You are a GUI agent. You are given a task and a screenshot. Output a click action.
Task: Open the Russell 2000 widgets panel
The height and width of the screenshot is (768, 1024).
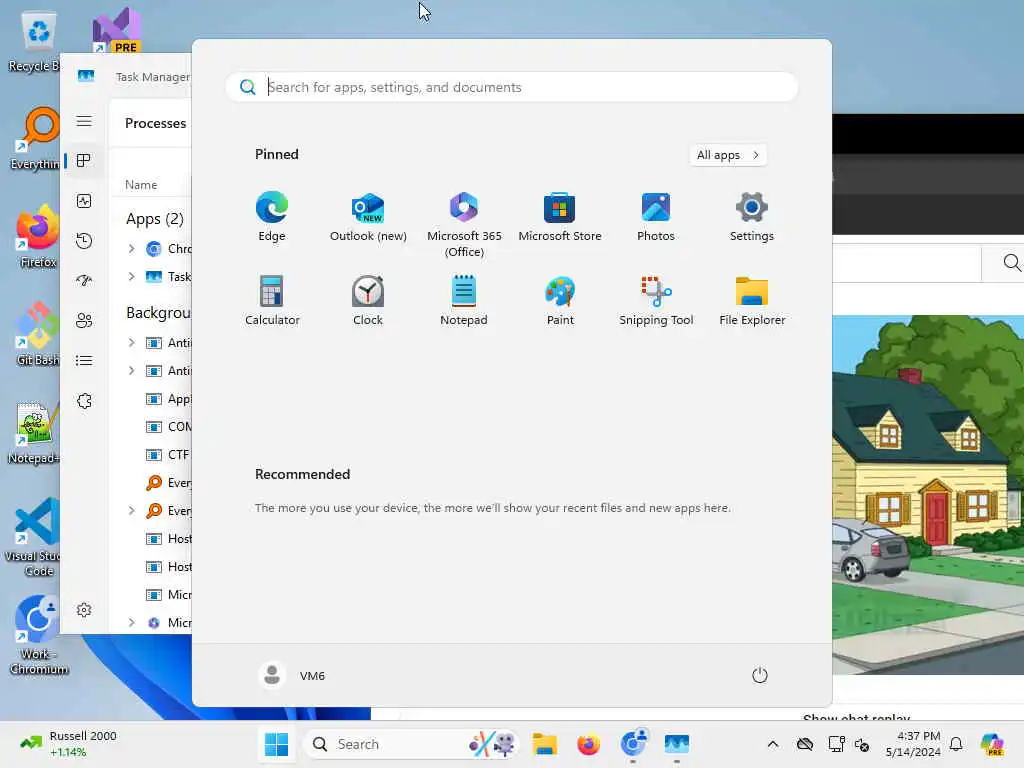[x=69, y=744]
